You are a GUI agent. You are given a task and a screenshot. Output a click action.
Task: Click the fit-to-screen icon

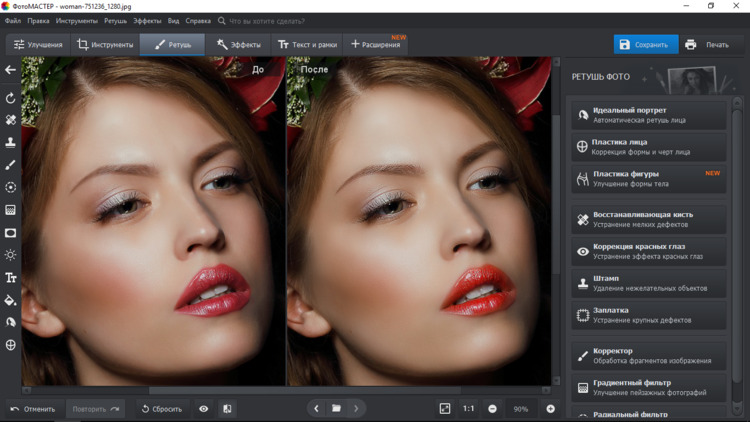pyautogui.click(x=445, y=409)
